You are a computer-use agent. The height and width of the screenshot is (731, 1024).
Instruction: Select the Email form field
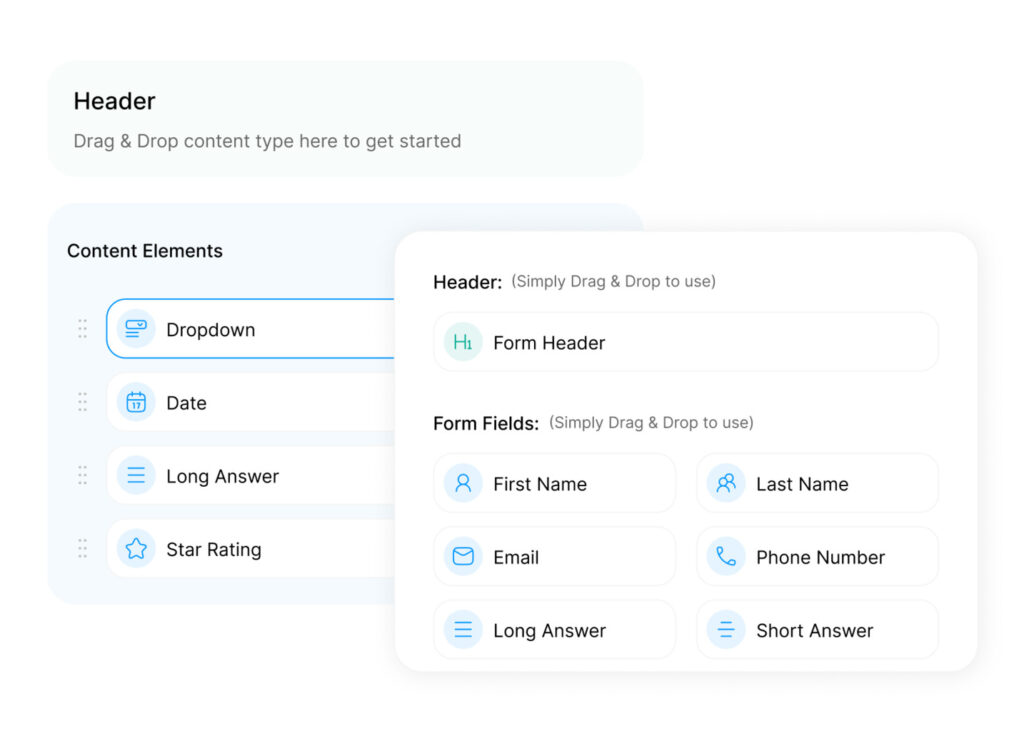point(554,556)
